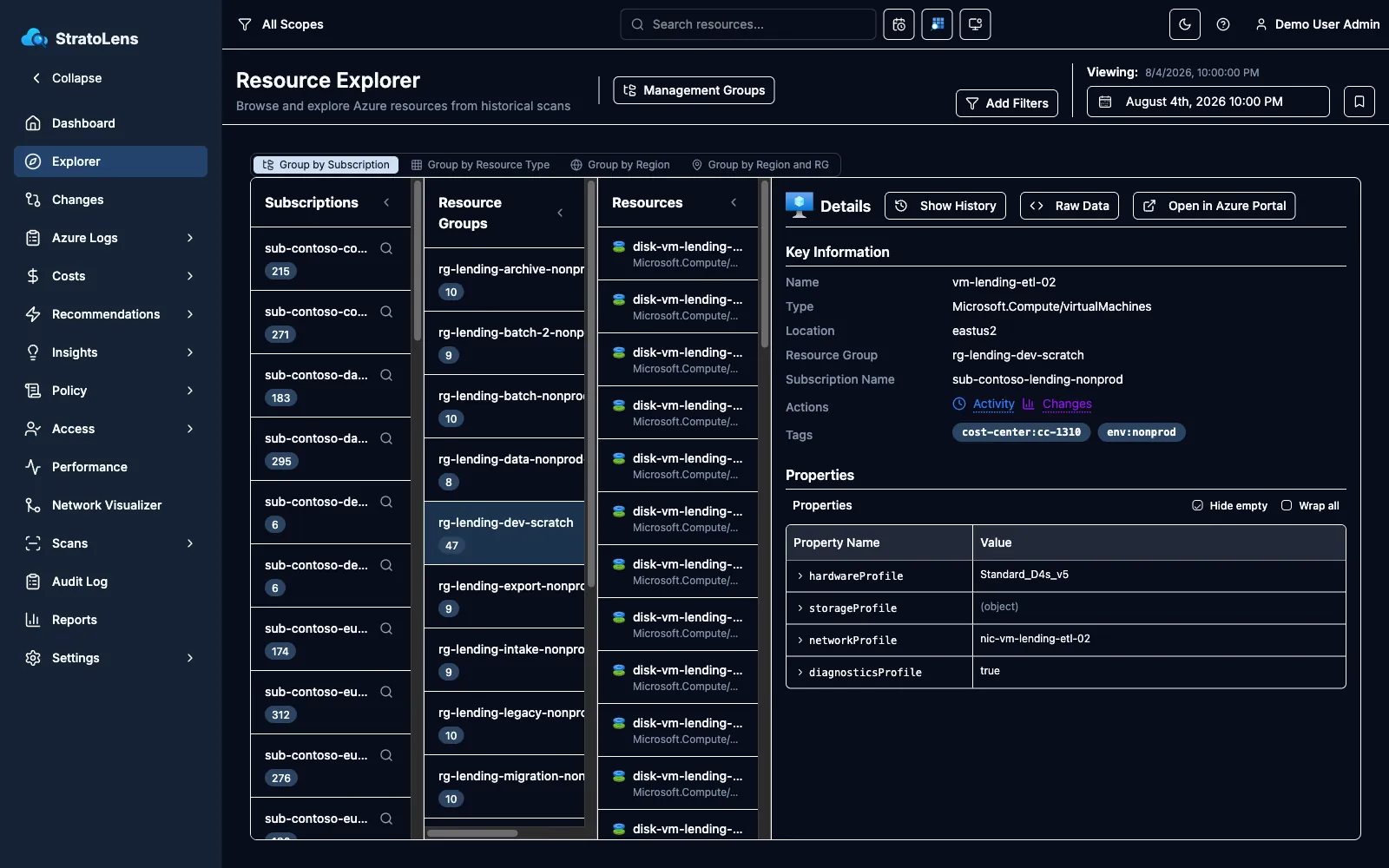Expand the hardwareProfile property row
The image size is (1389, 868).
point(800,575)
